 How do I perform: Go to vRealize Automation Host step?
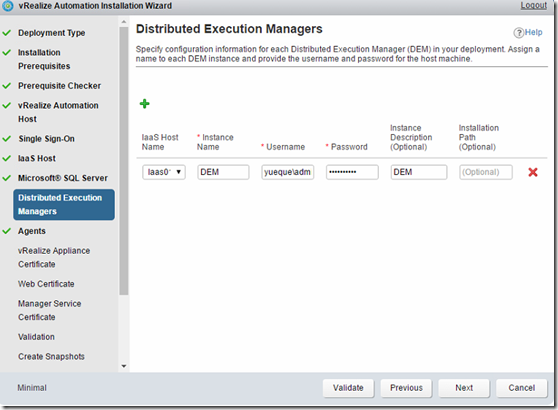click(58, 112)
